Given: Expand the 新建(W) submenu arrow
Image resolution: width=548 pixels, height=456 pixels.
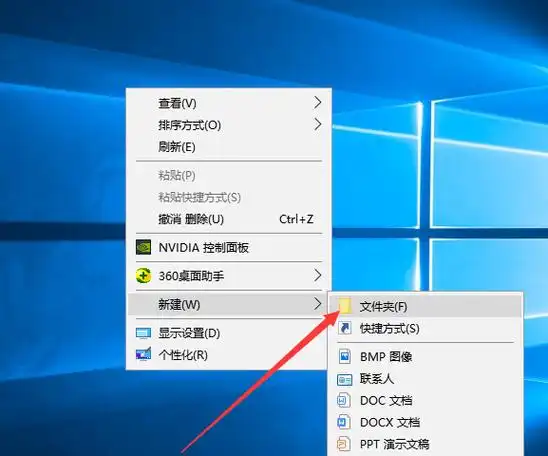Looking at the screenshot, I should 317,304.
